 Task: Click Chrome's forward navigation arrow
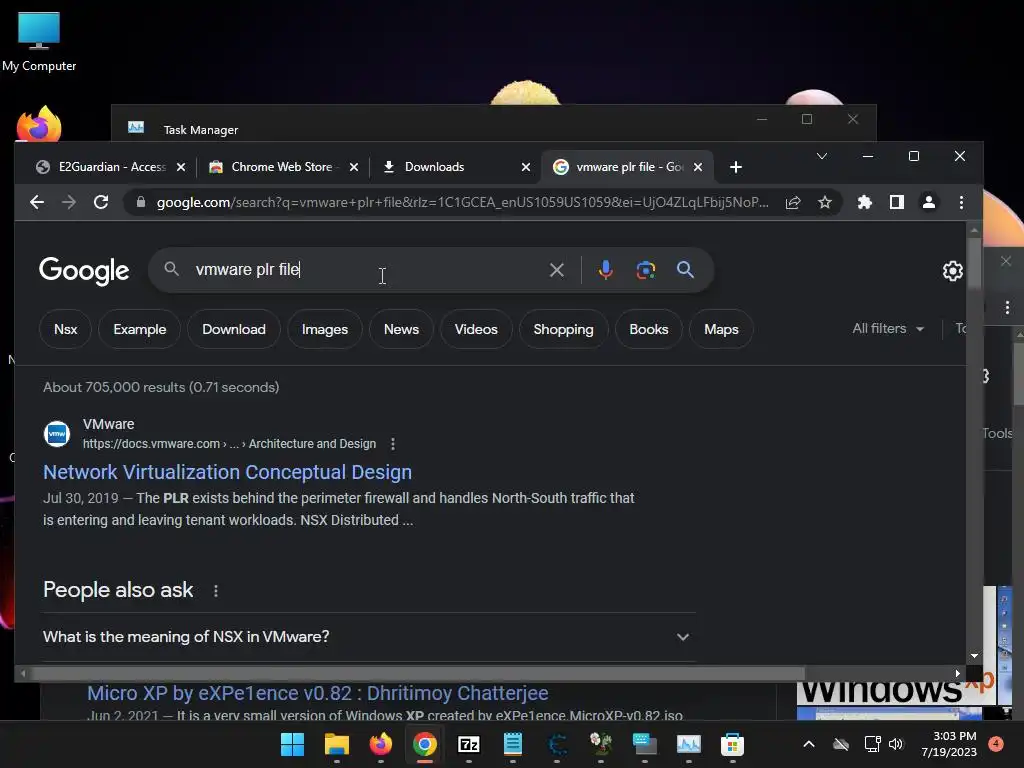tap(69, 202)
